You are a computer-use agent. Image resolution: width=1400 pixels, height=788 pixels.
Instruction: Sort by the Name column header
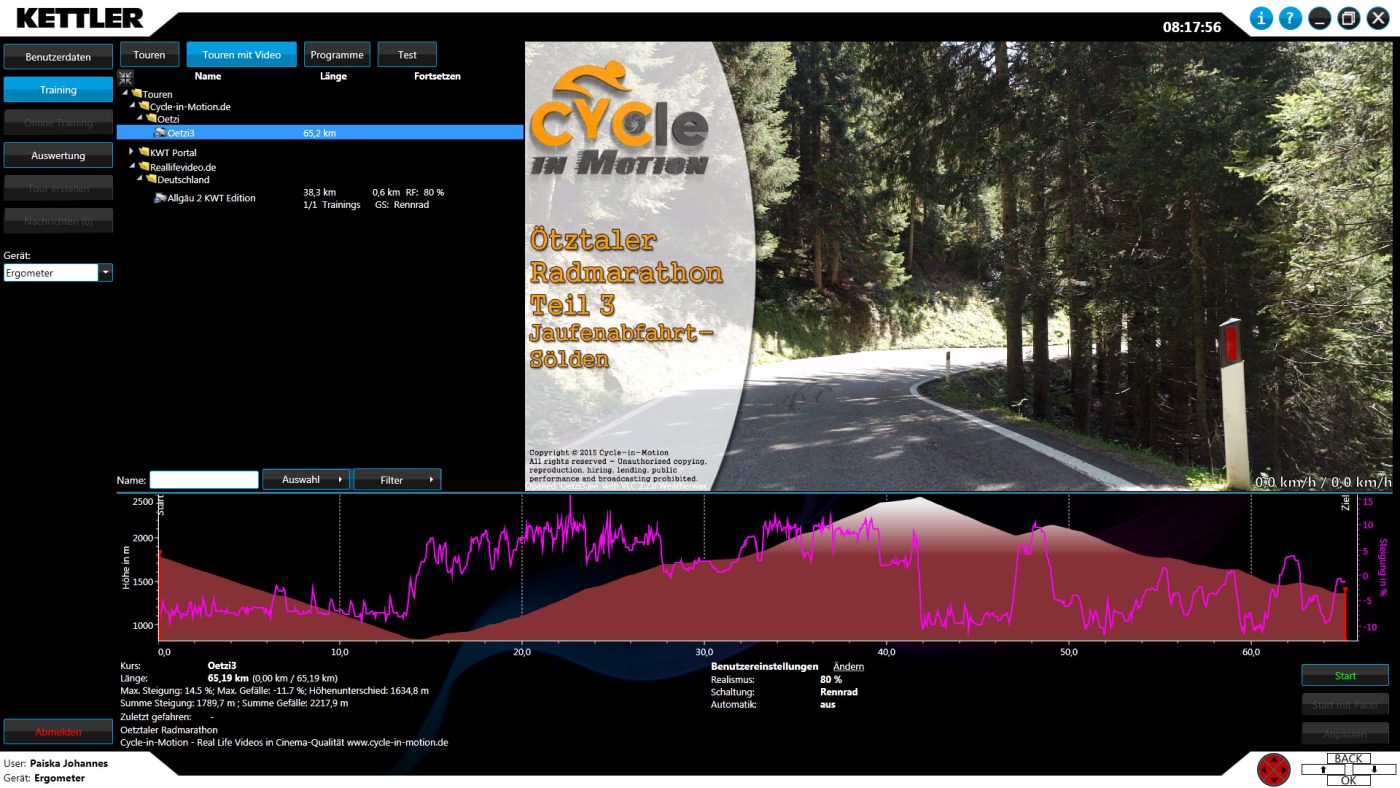click(208, 76)
